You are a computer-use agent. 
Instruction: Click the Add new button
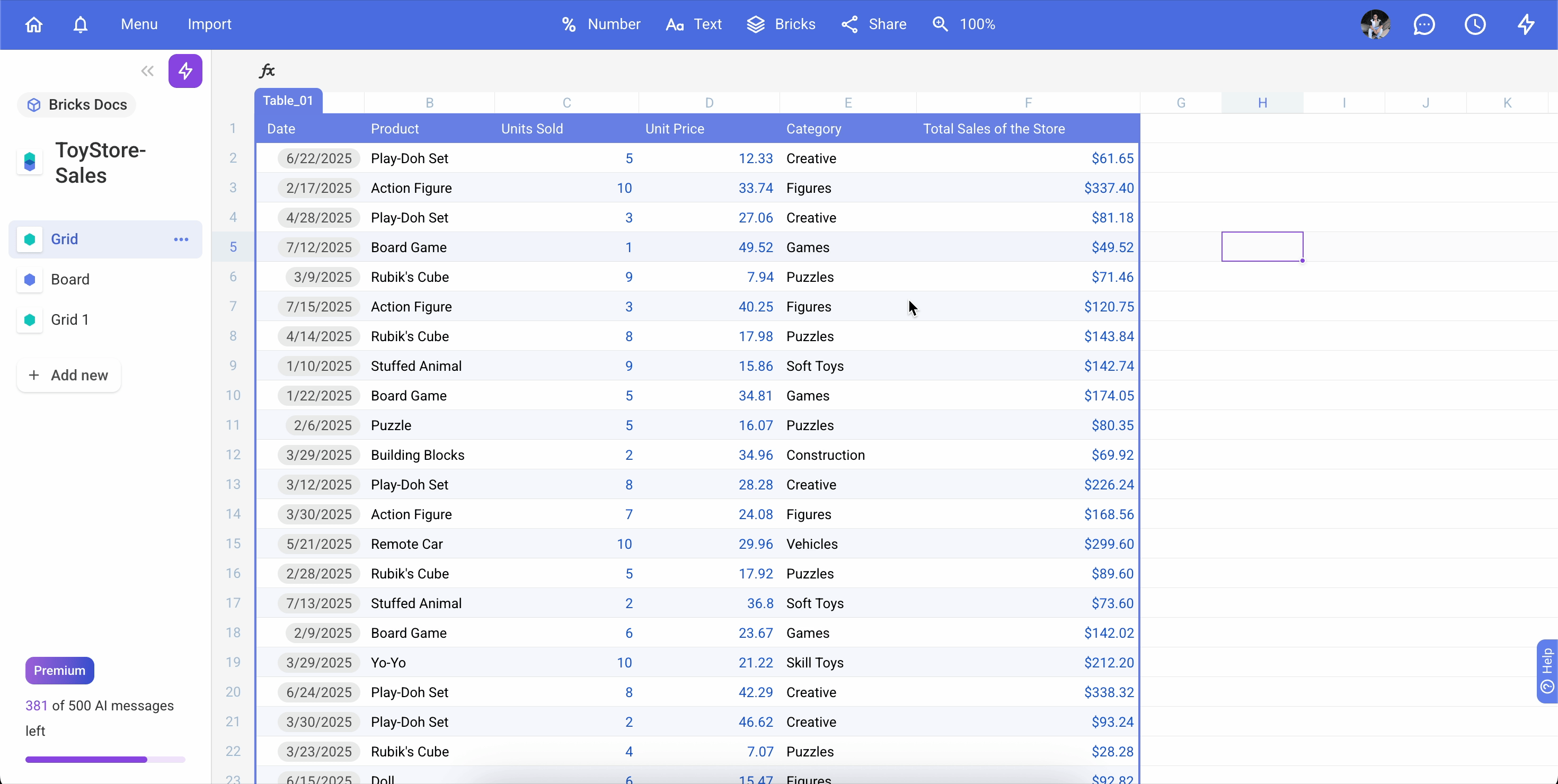pos(68,376)
